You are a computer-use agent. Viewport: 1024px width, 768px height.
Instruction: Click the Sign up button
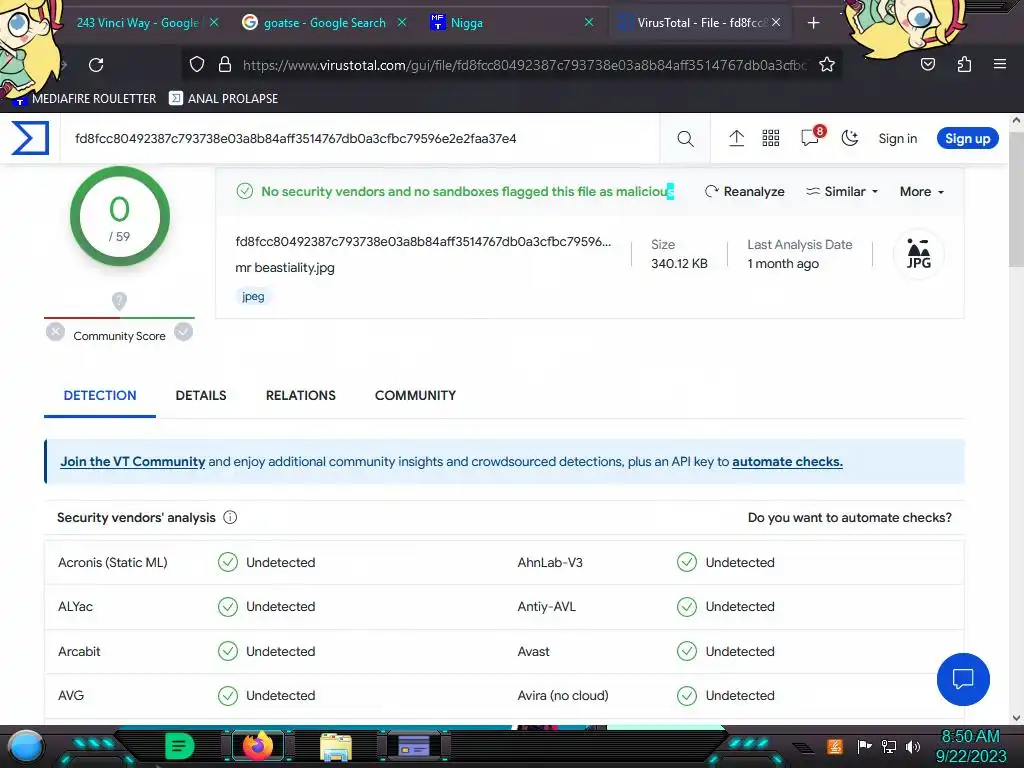pyautogui.click(x=967, y=138)
